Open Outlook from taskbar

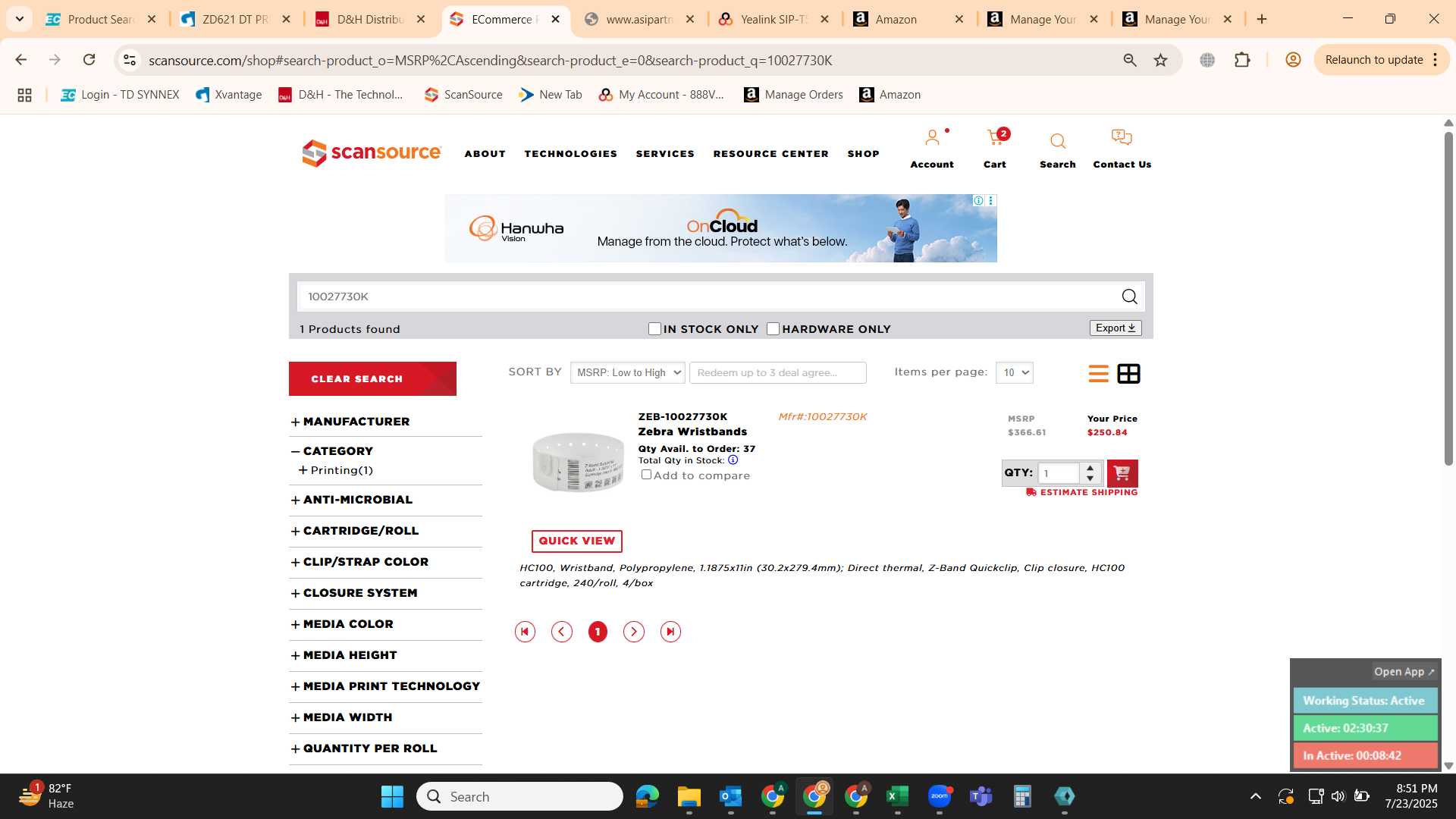(730, 796)
